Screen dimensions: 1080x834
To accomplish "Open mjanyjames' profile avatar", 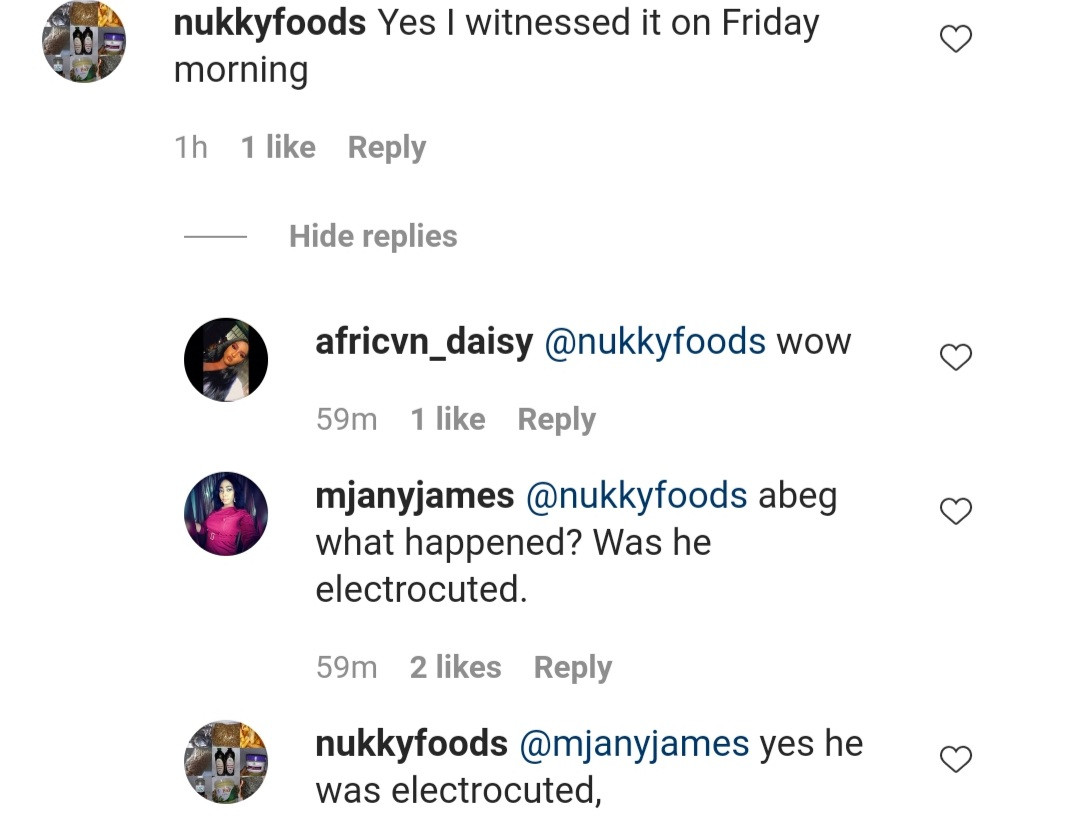I will pos(226,514).
